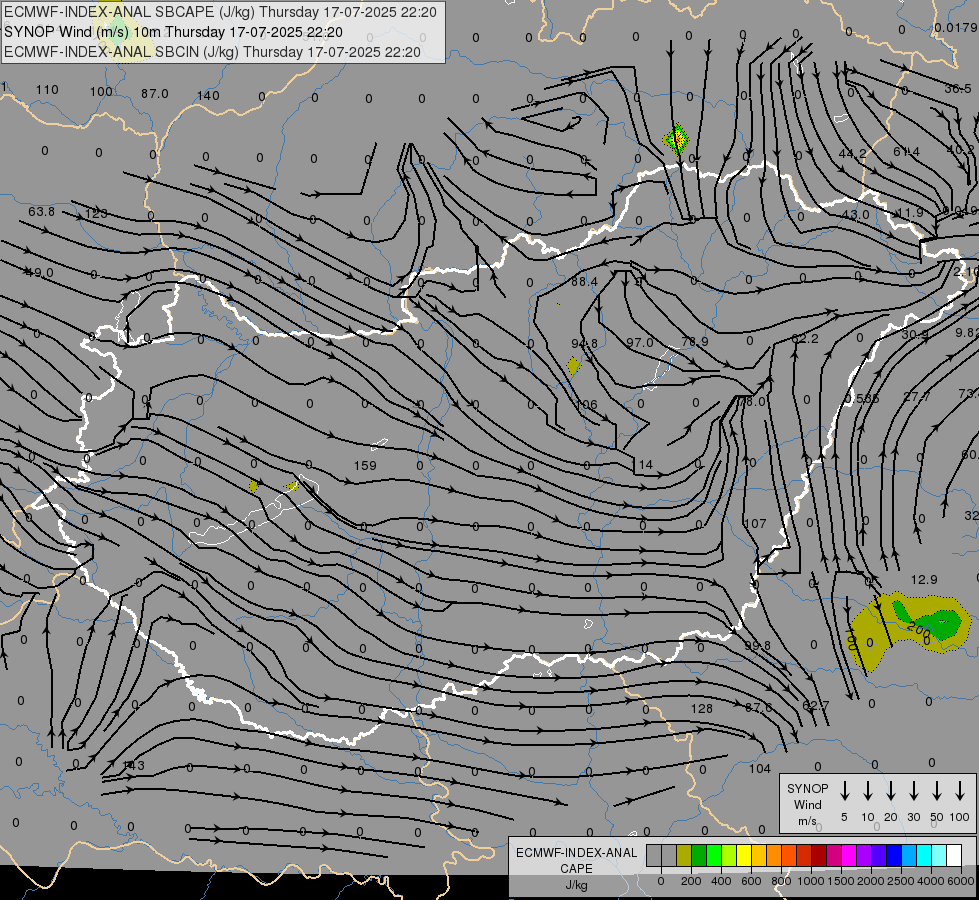Click the 62.2 value on the map
The image size is (979, 900).
805,339
